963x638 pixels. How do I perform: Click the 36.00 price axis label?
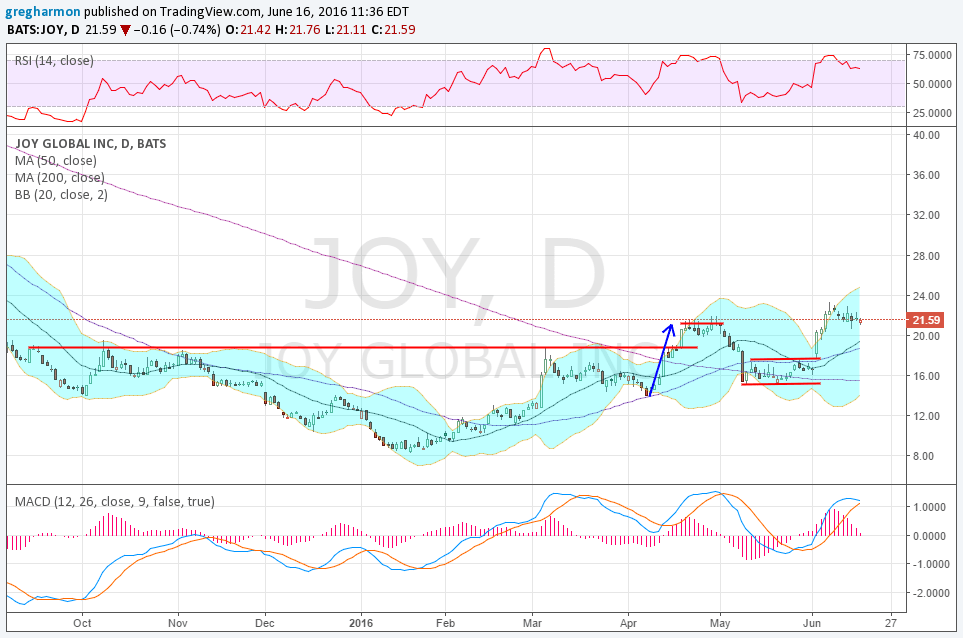click(927, 175)
